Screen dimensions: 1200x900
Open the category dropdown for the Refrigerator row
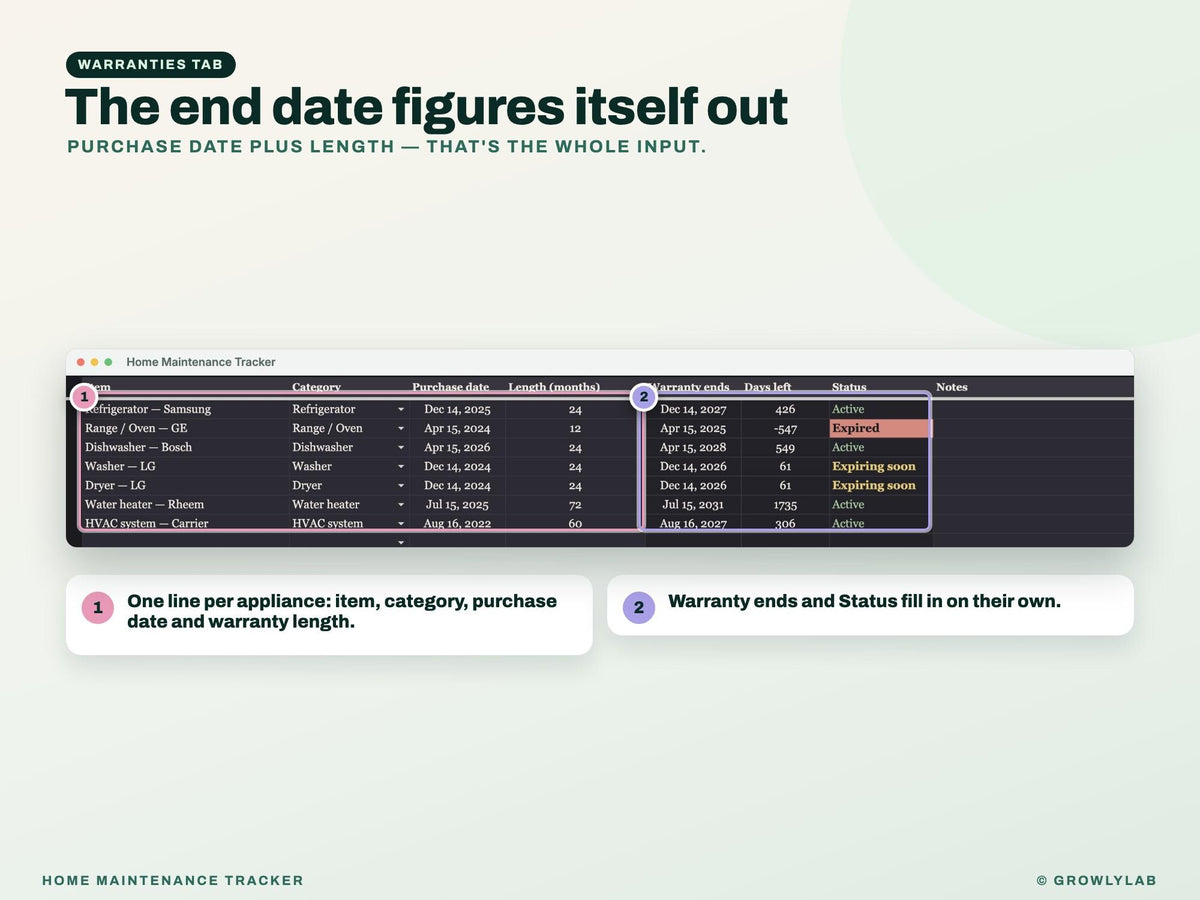pyautogui.click(x=401, y=409)
